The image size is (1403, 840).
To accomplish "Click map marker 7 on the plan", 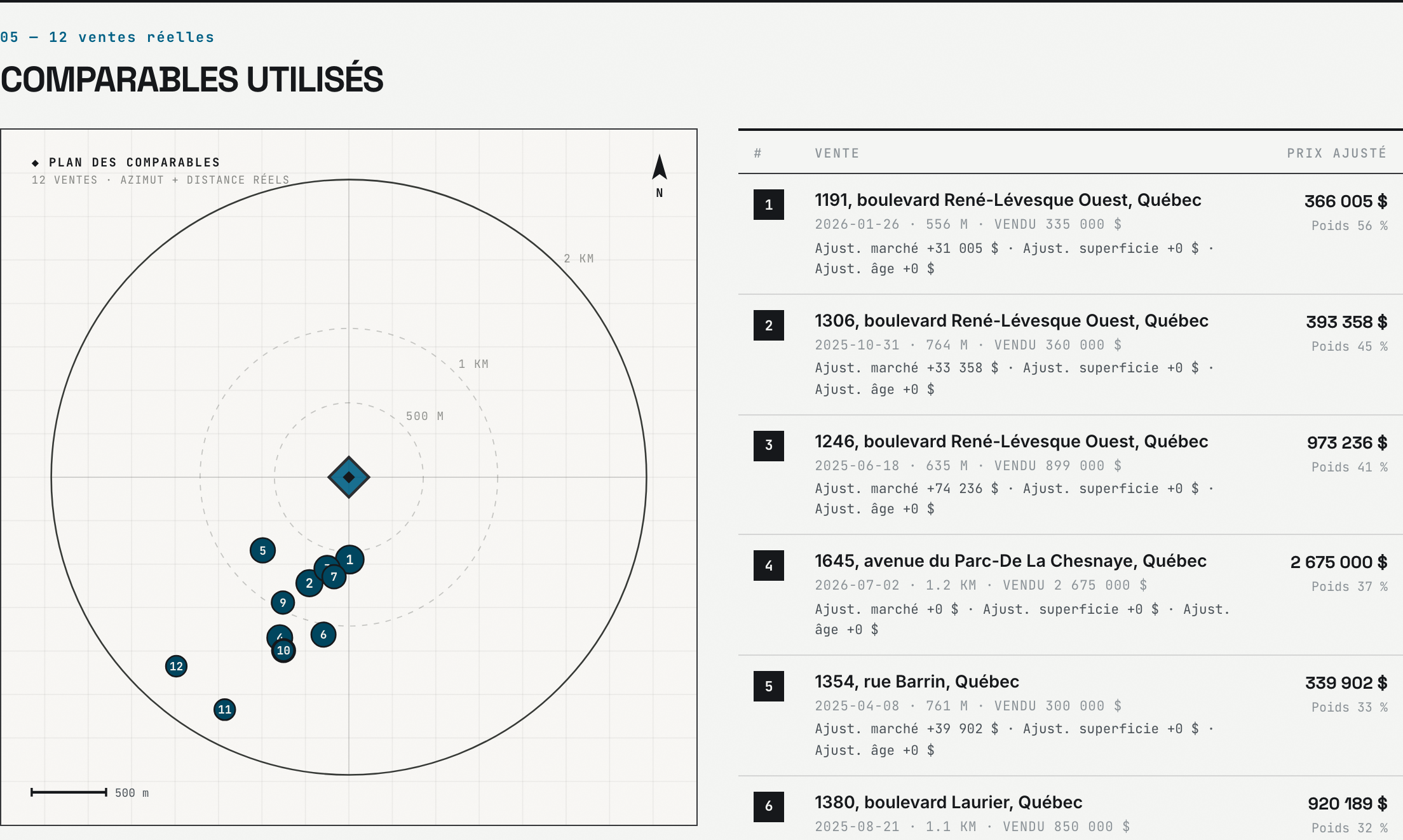I will coord(334,576).
